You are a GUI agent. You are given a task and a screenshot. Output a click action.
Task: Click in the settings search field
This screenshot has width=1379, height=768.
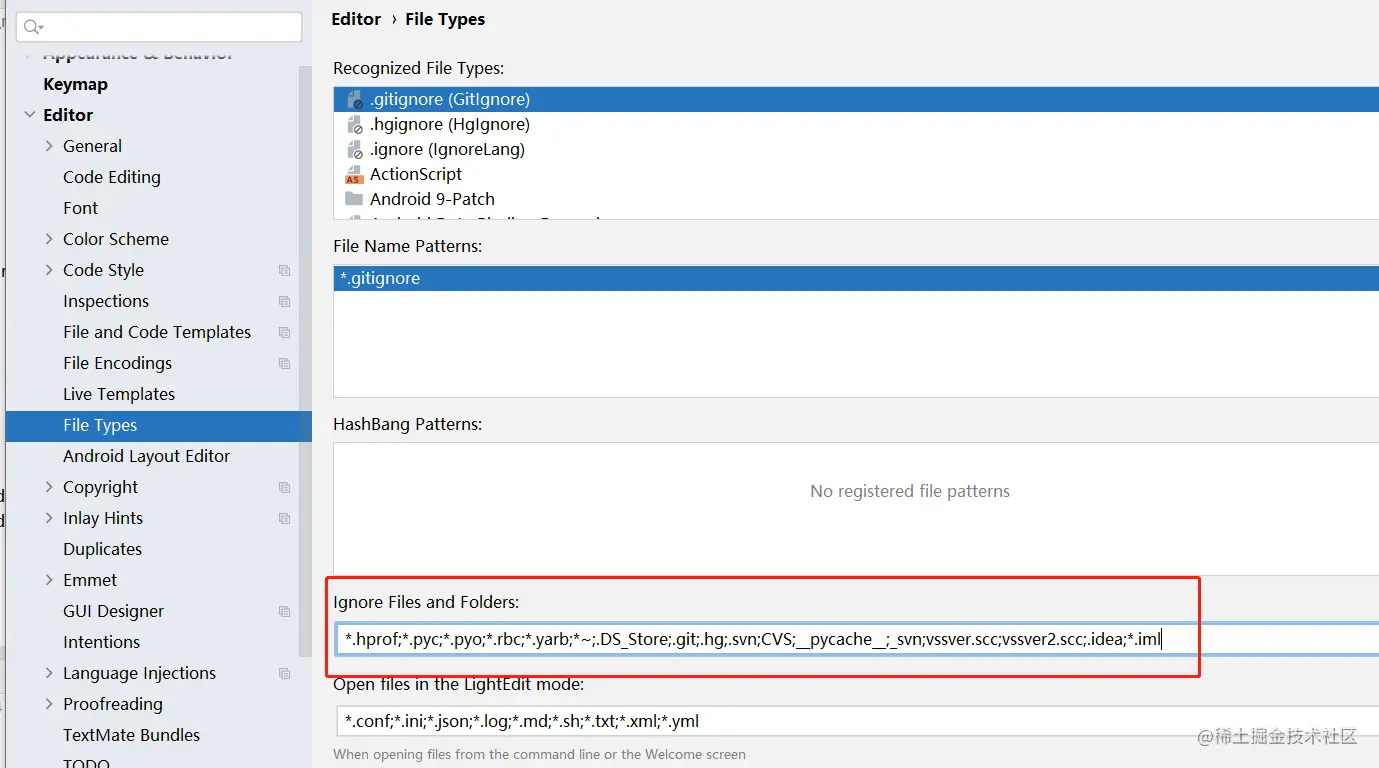[x=159, y=27]
